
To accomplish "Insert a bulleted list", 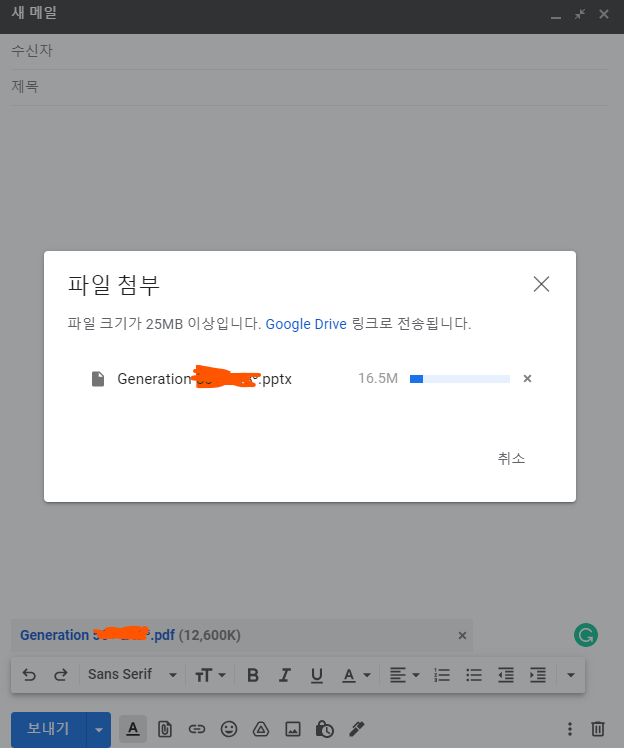I will click(x=474, y=675).
